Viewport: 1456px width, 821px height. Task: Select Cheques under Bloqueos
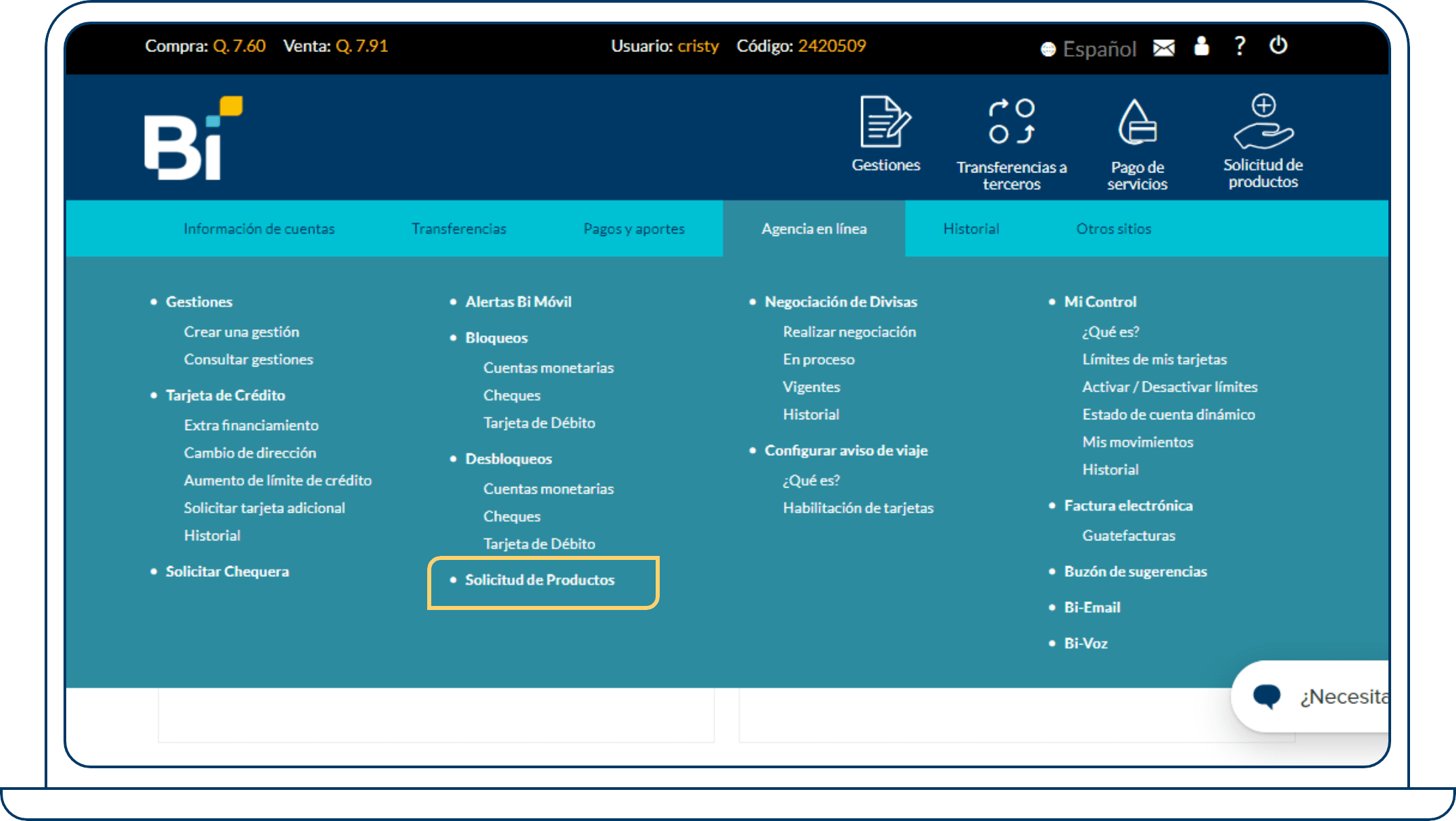[512, 395]
